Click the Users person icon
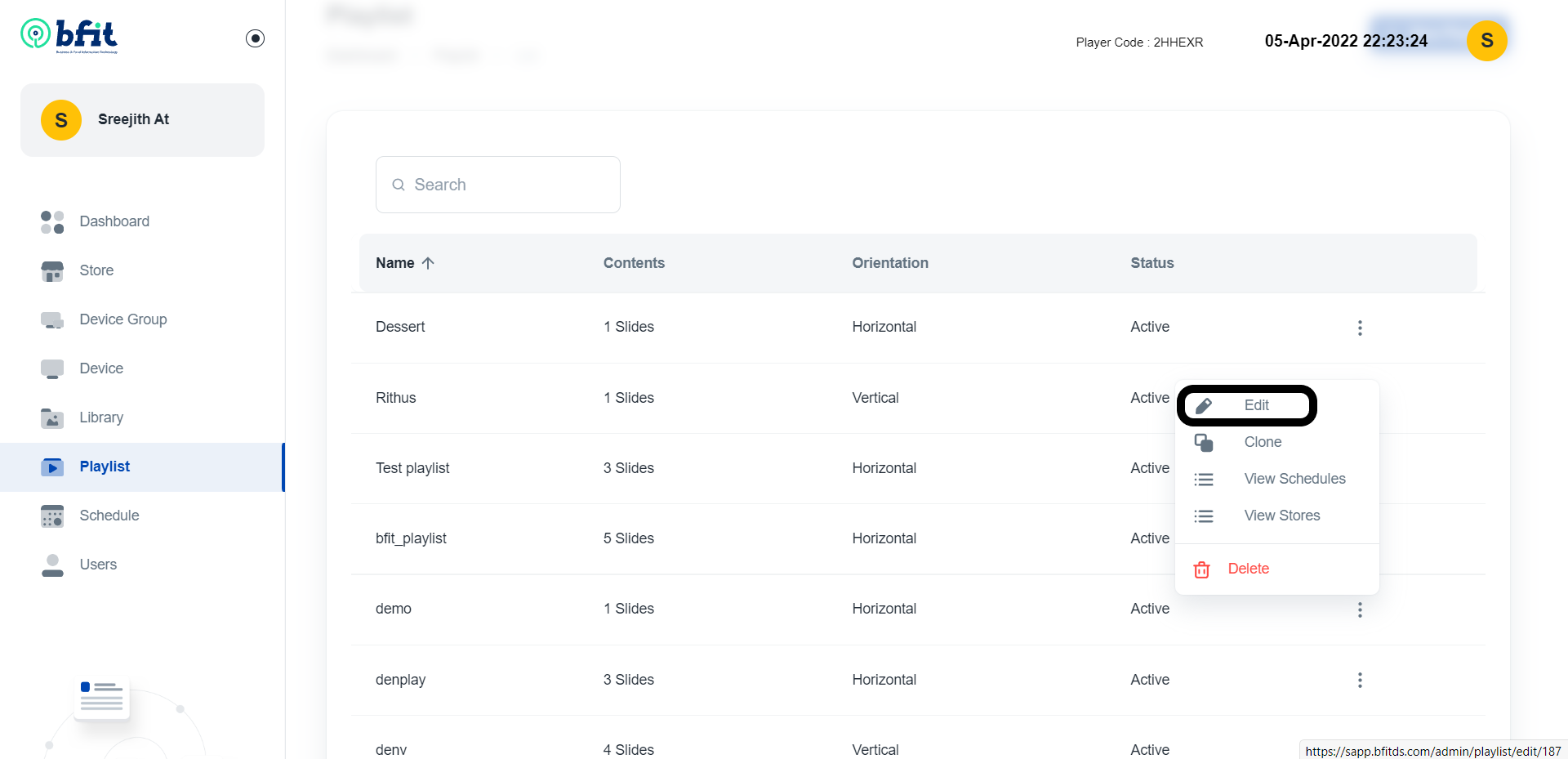The width and height of the screenshot is (1568, 759). (x=52, y=565)
